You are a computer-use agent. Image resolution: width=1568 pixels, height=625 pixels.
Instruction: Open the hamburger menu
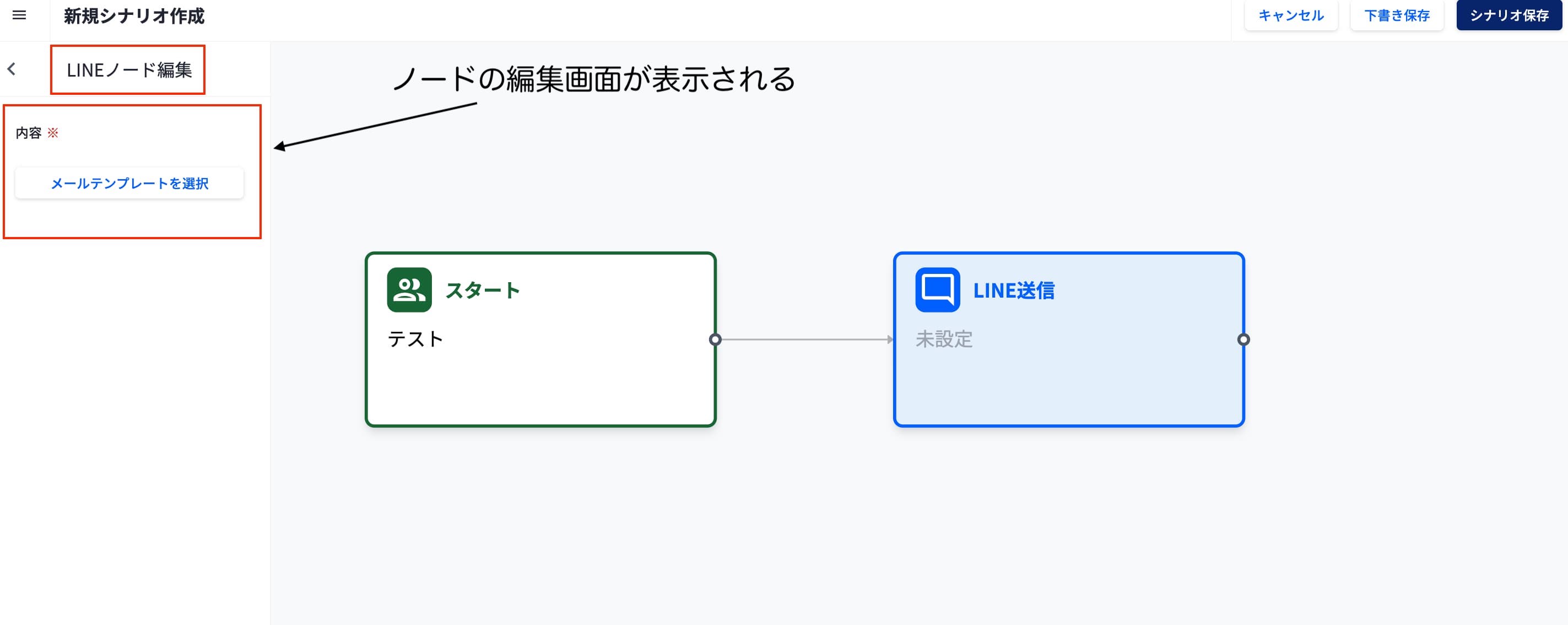coord(19,15)
